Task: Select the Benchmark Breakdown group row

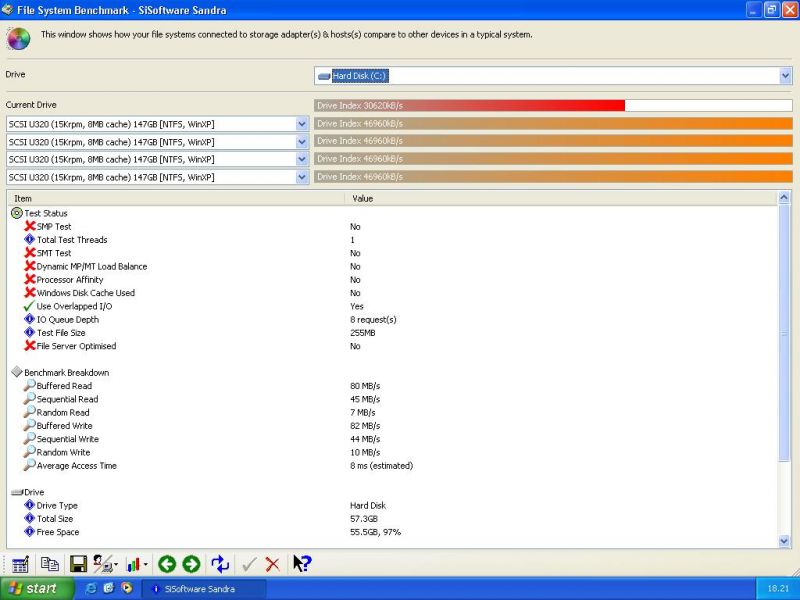Action: [x=393, y=372]
